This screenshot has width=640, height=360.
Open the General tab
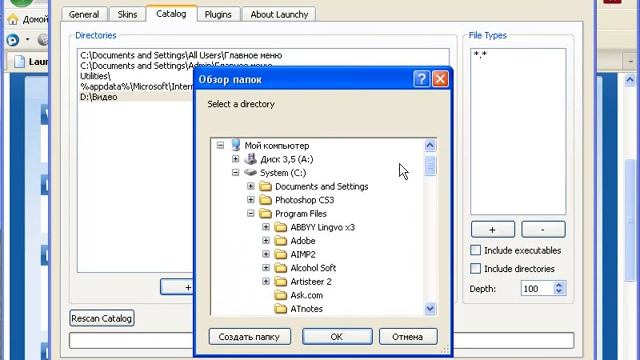(x=84, y=14)
